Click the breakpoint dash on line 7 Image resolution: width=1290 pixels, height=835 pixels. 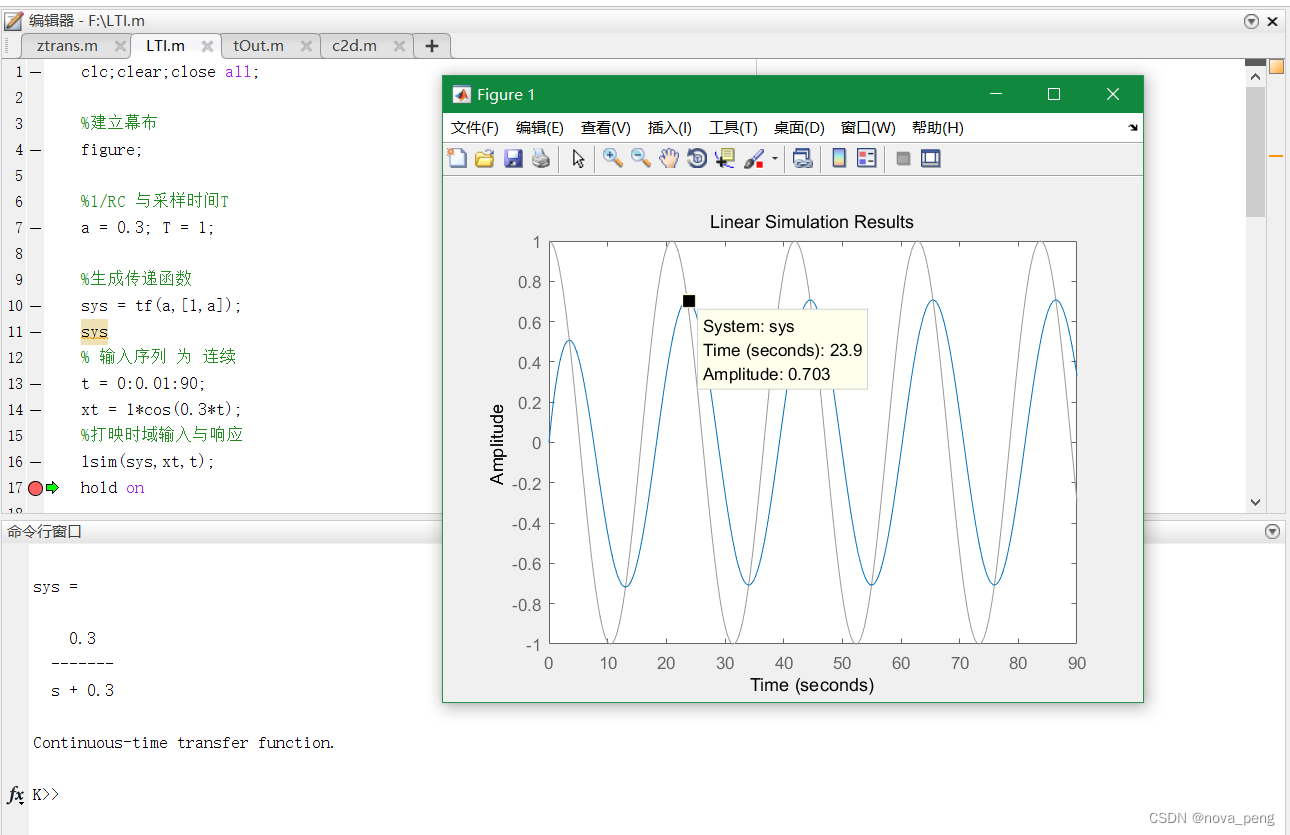(36, 228)
